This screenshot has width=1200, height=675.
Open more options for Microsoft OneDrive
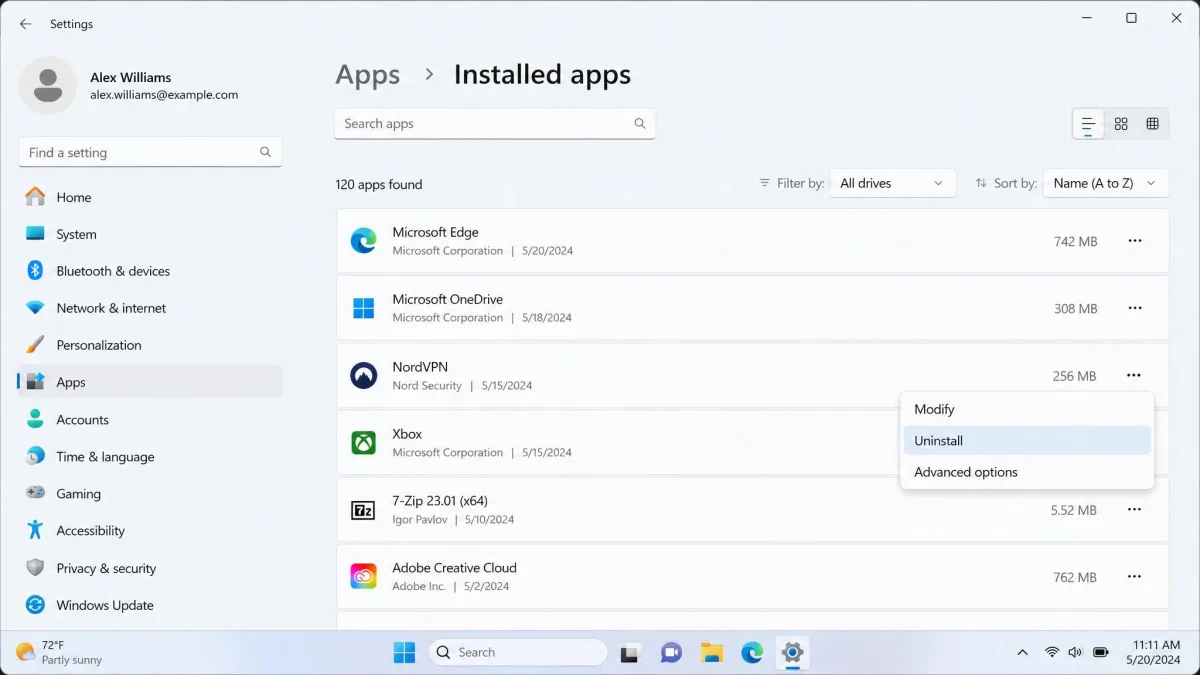(1134, 308)
